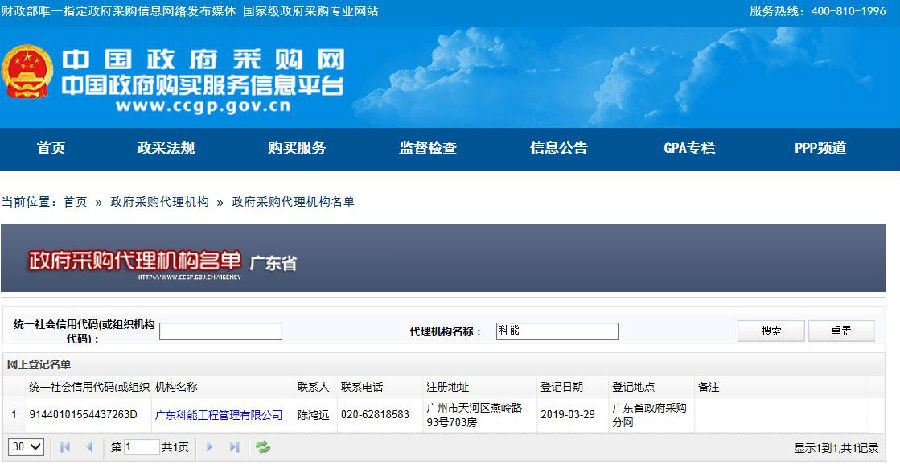Viewport: 900px width, 464px height.
Task: Click the 代理机构名称 text field
Action: click(556, 331)
